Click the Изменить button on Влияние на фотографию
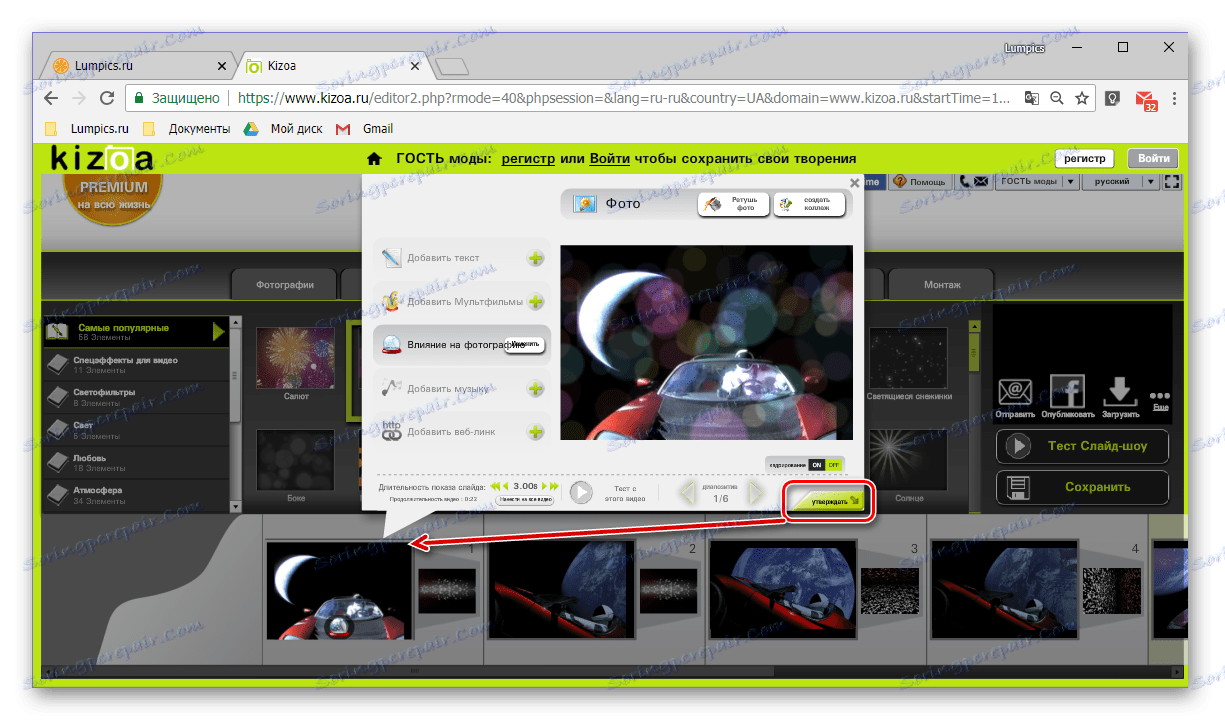 click(526, 345)
